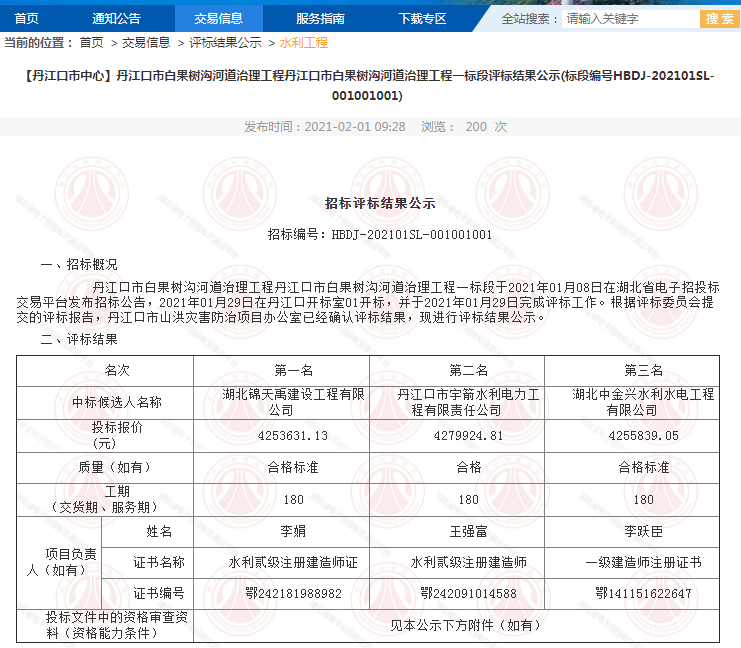
Task: Click the third-place bid price 4255839.05
Action: click(x=643, y=436)
